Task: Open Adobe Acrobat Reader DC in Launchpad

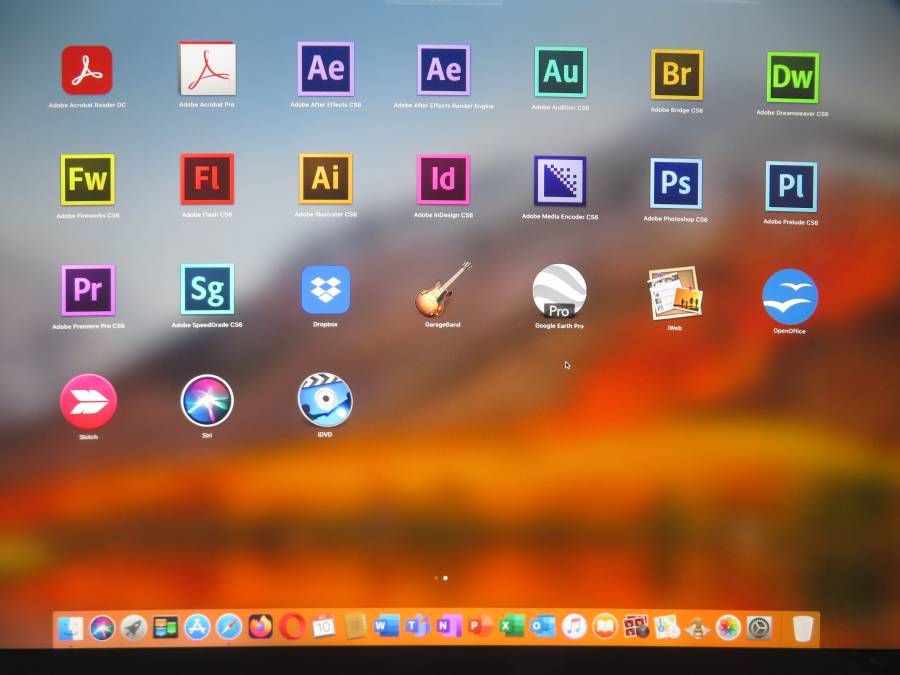Action: (x=87, y=71)
